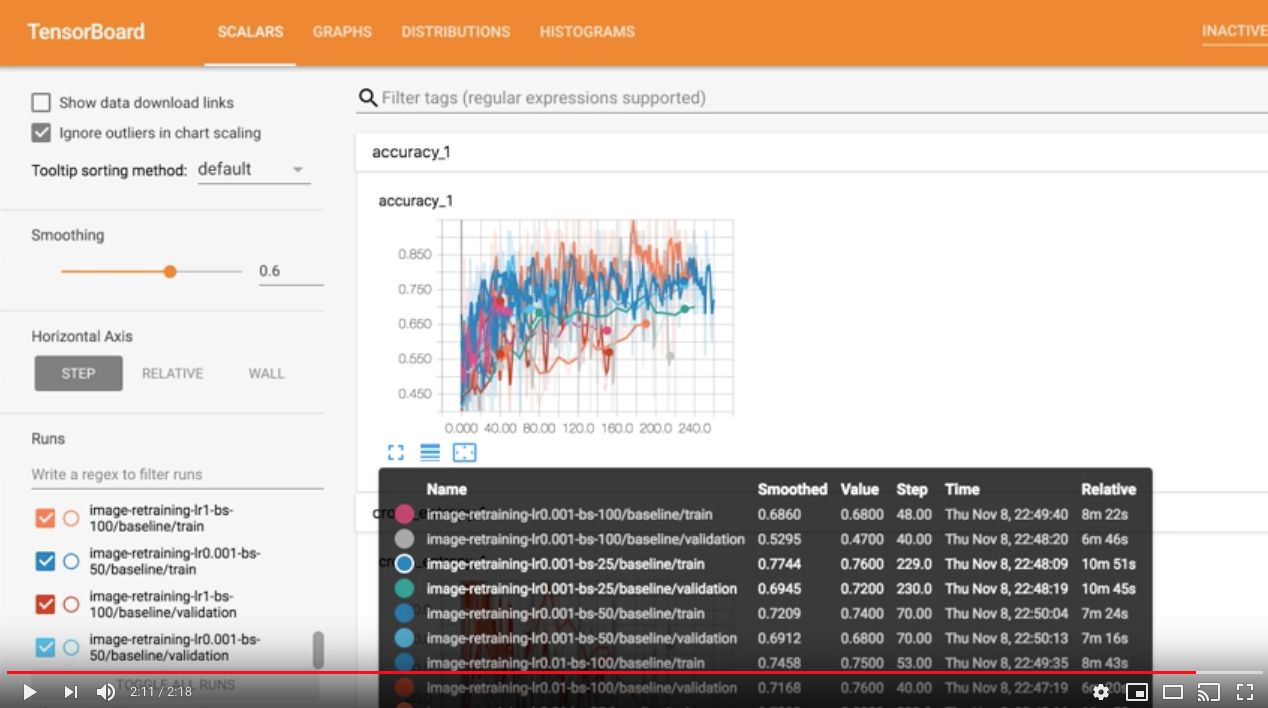Click the search magnifier icon
The image size is (1268, 708).
tap(368, 98)
